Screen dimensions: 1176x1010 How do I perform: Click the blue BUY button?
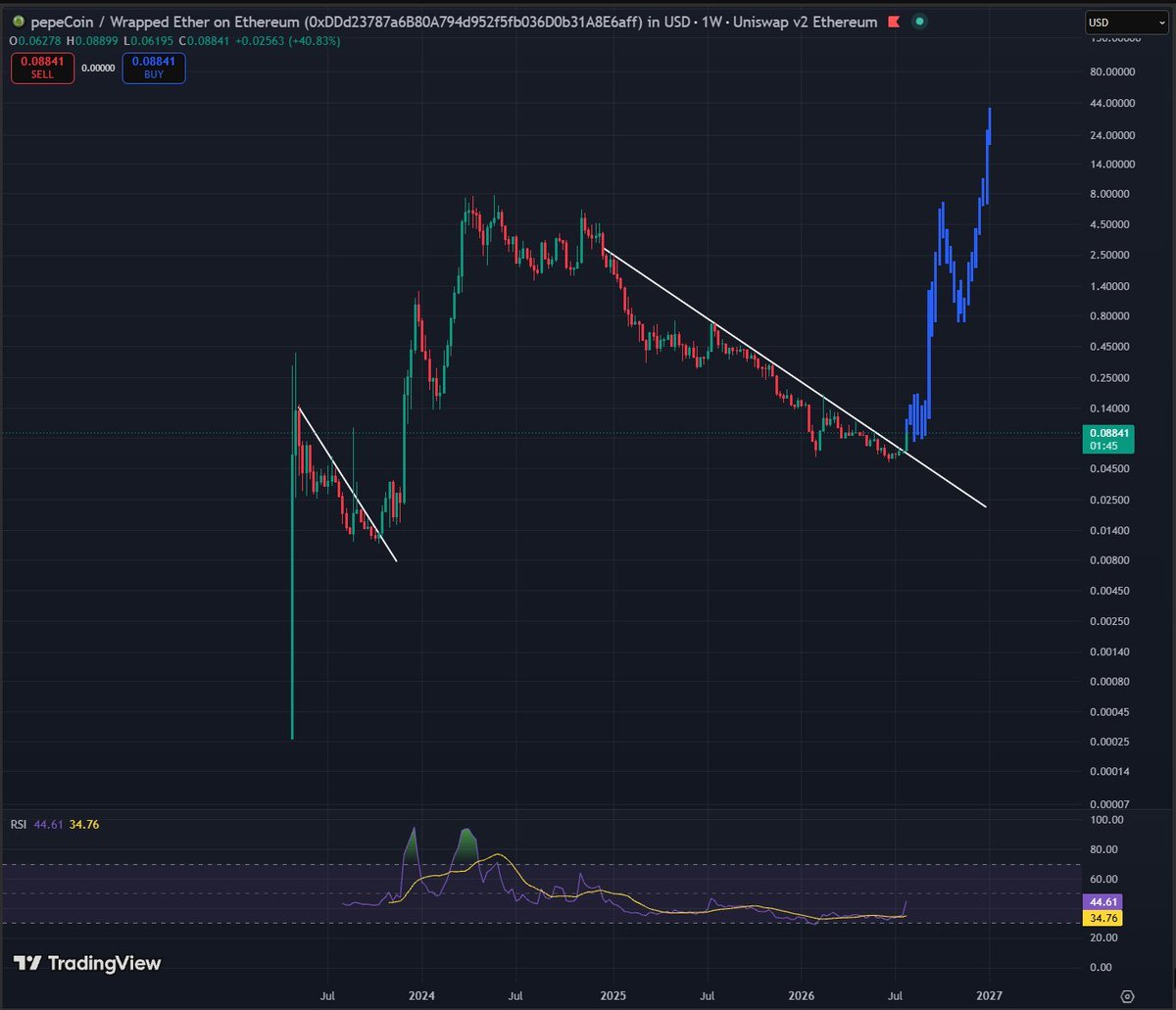pos(154,69)
